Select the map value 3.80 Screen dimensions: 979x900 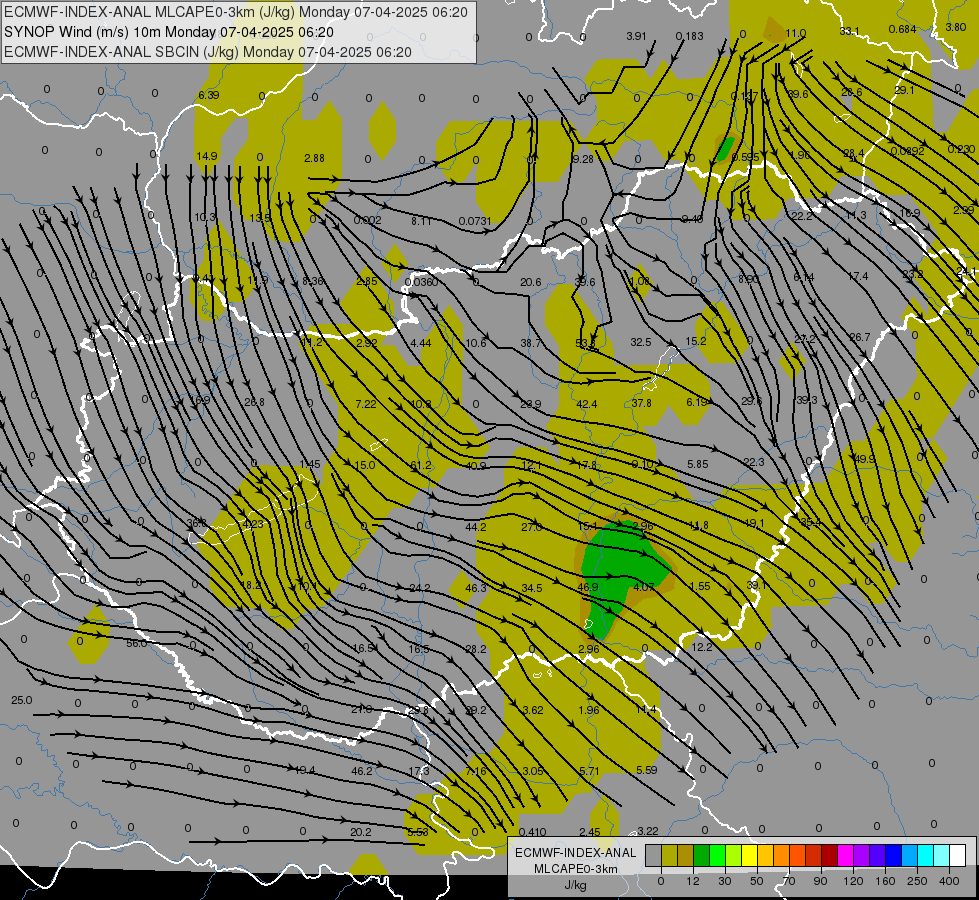pos(956,27)
